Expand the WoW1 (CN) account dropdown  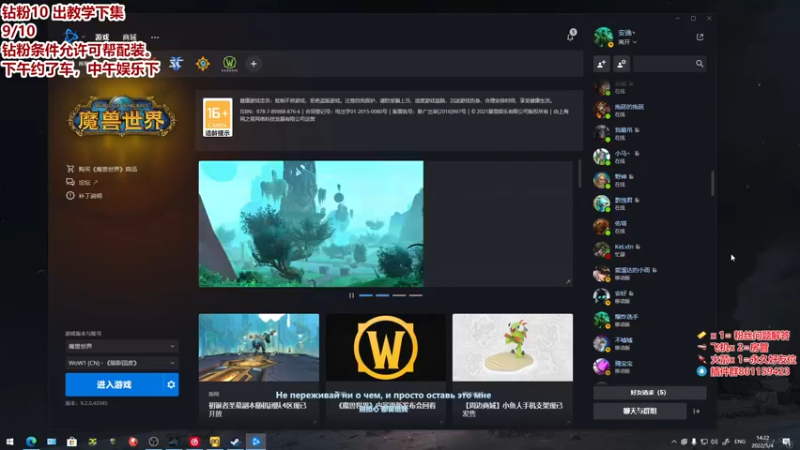(x=122, y=363)
